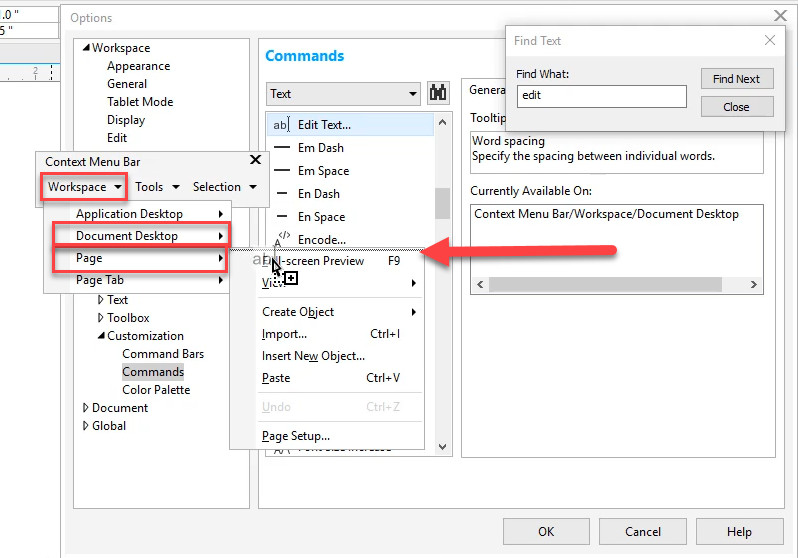Viewport: 798px width, 558px height.
Task: Open the Tools dropdown in Context Menu Bar
Action: pos(157,187)
